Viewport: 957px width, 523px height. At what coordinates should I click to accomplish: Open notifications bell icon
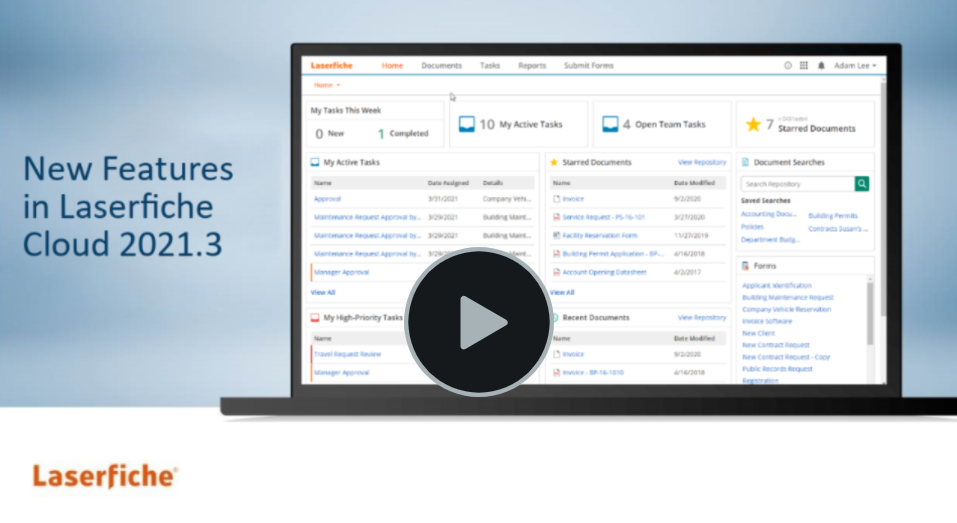pos(821,65)
